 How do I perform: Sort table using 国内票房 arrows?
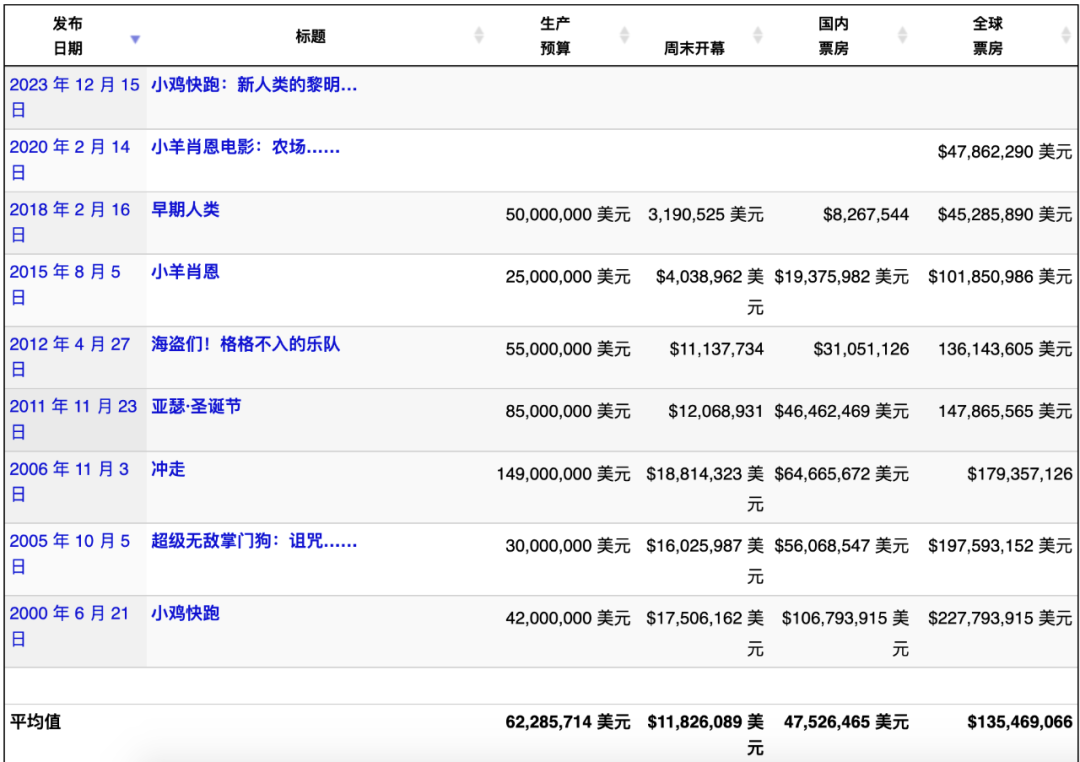[902, 35]
